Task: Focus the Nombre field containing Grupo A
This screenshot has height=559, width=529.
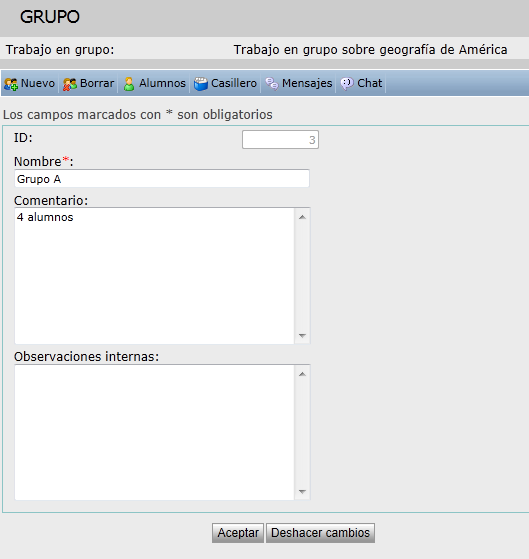Action: click(162, 178)
